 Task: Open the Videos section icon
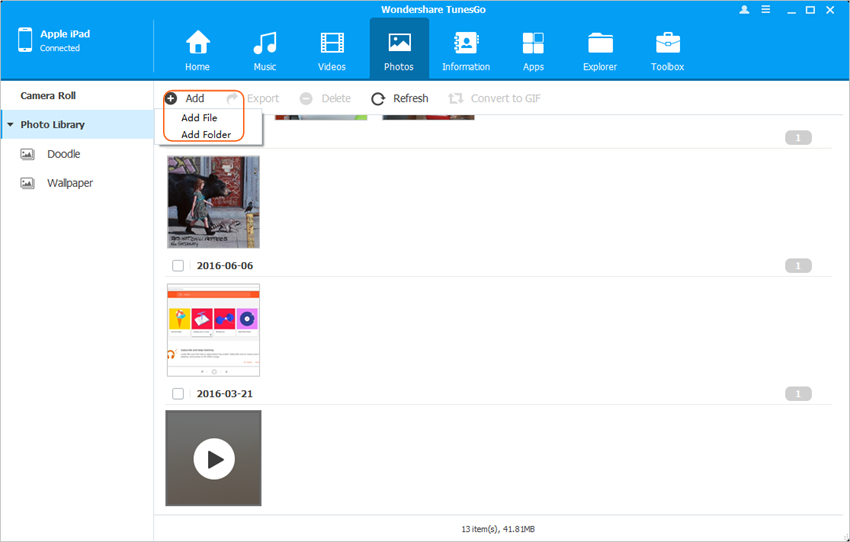(332, 44)
